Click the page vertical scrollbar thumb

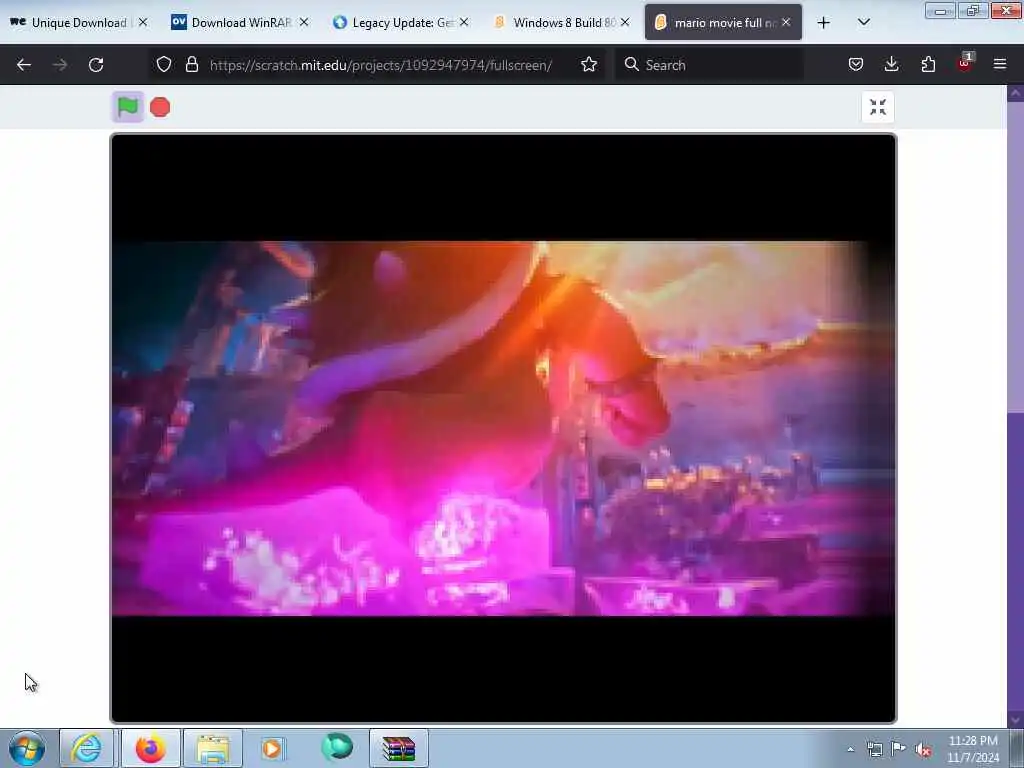(1015, 257)
